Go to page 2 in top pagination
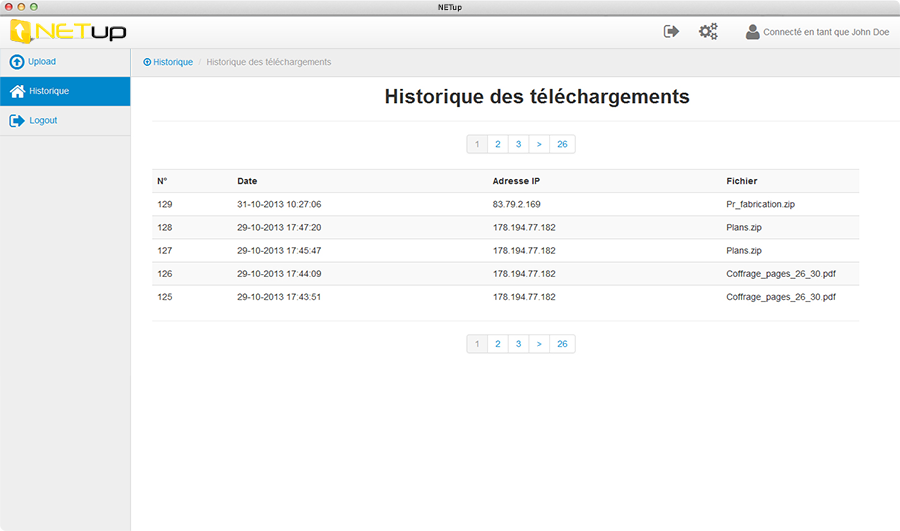 click(x=498, y=144)
